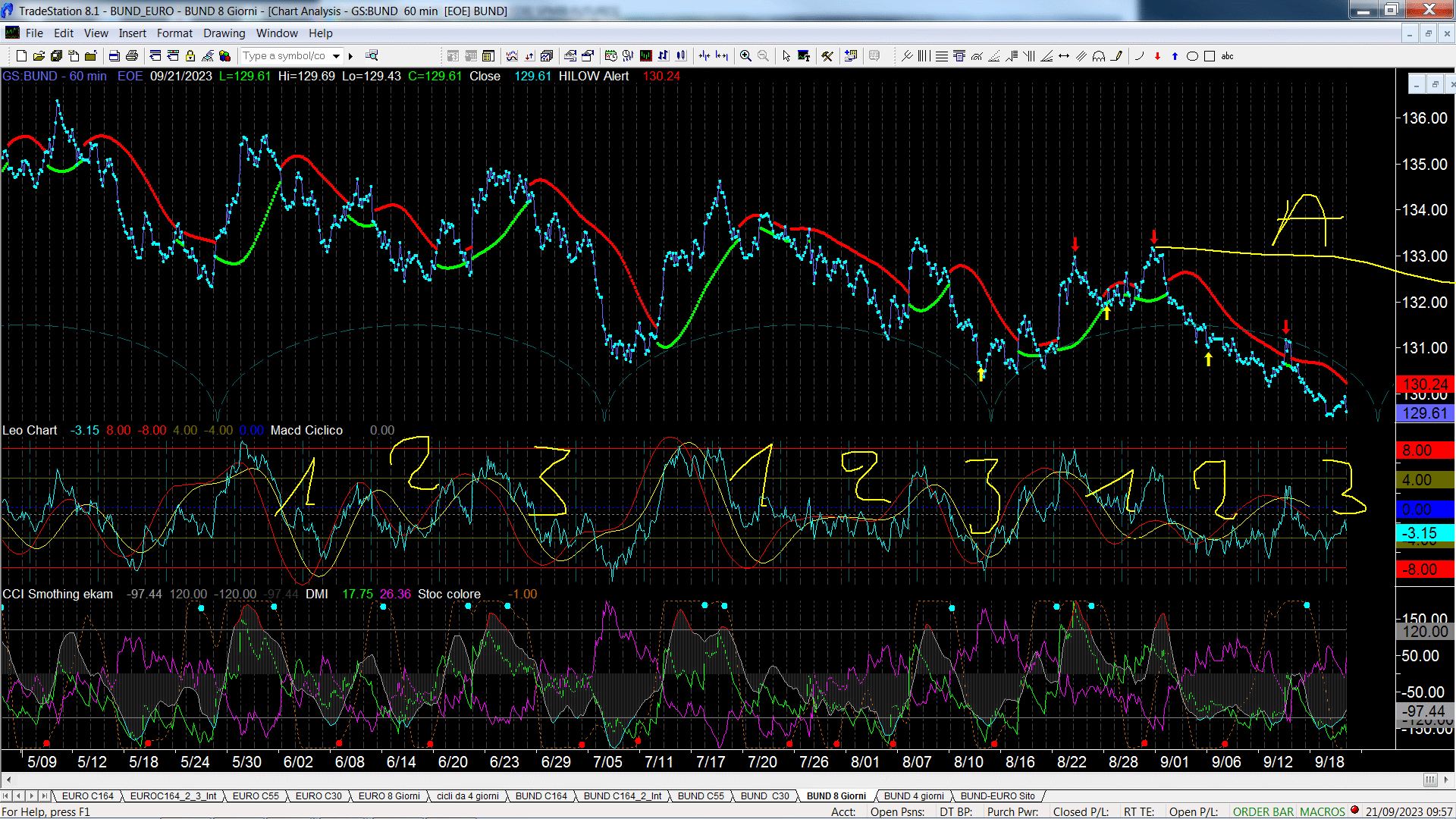The width and height of the screenshot is (1456, 819).
Task: Click the cyan -3.15 Leo Chart value marker
Action: tap(1425, 533)
